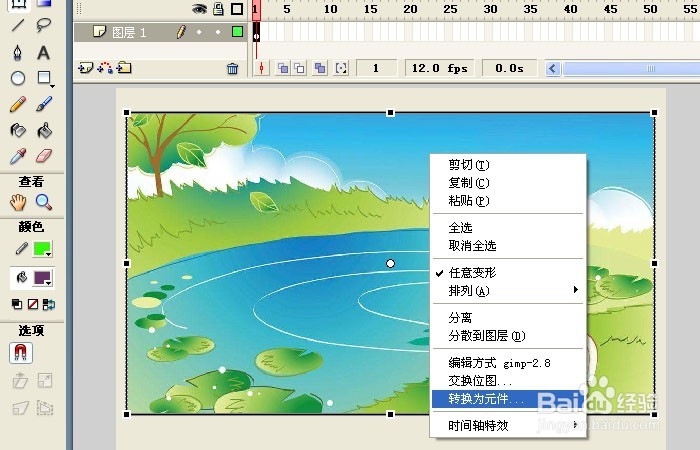The width and height of the screenshot is (700, 450).
Task: Expand 时间轴特效 submenu
Action: point(508,425)
